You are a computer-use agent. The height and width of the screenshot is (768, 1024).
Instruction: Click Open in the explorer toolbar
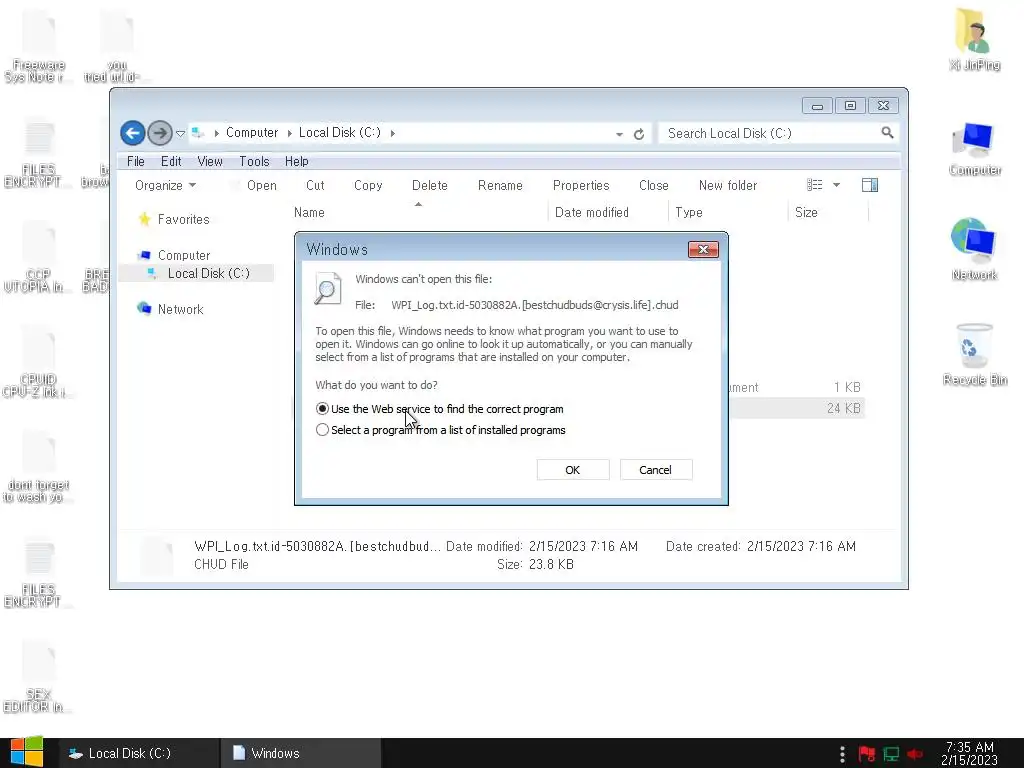tap(261, 185)
